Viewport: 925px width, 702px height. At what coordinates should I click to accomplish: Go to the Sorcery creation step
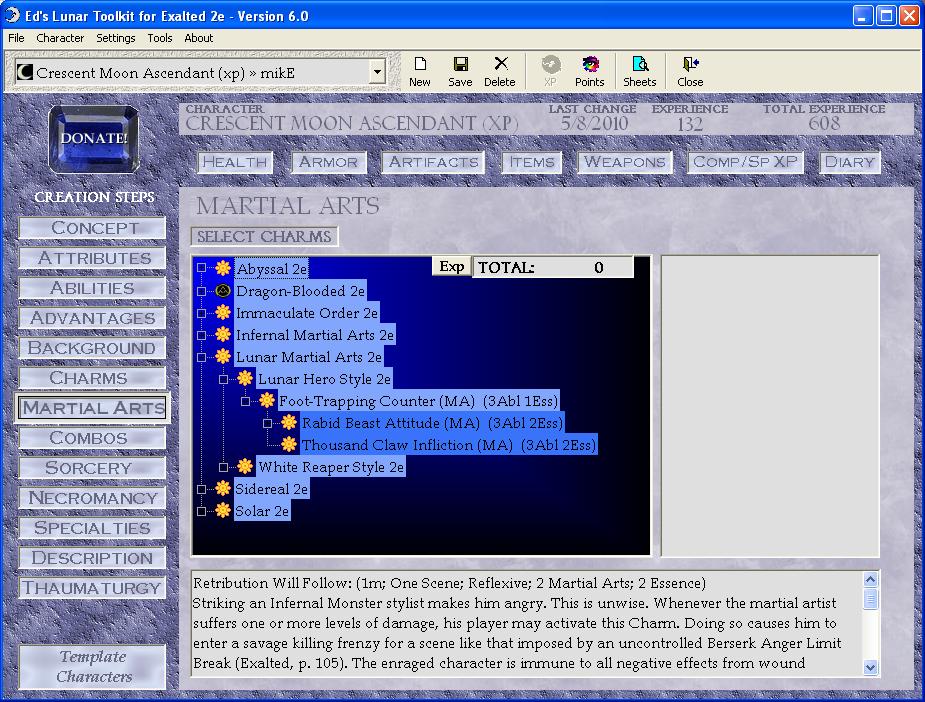click(93, 468)
